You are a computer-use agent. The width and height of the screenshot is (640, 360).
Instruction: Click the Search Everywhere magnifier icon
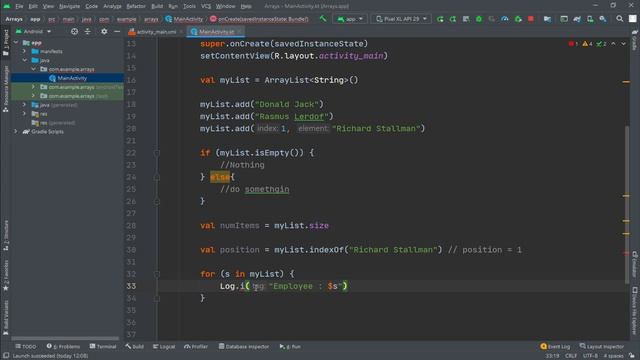point(620,19)
